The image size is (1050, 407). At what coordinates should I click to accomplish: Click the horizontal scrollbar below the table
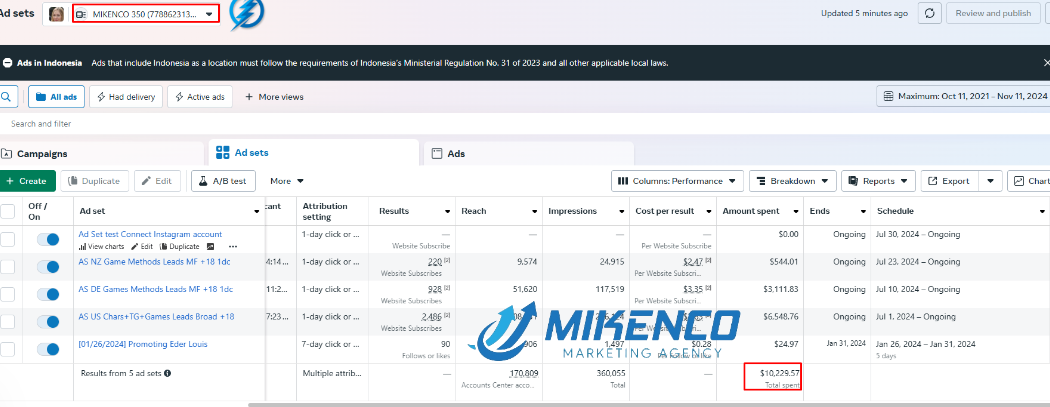coord(649,404)
